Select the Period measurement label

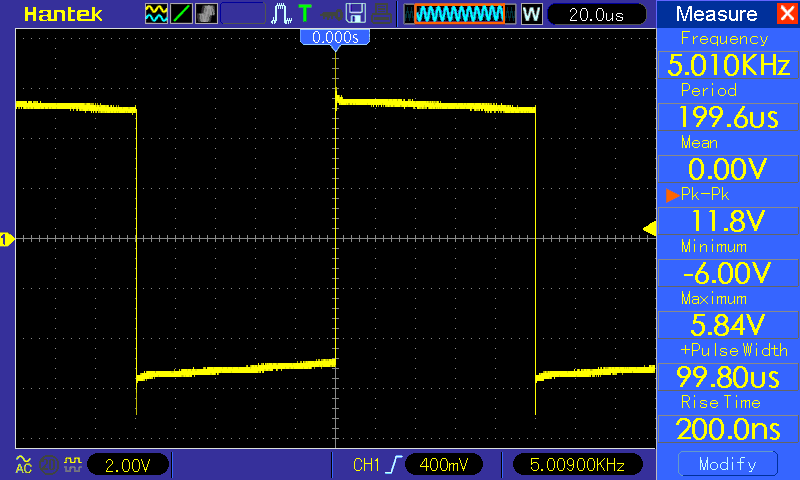click(x=709, y=90)
